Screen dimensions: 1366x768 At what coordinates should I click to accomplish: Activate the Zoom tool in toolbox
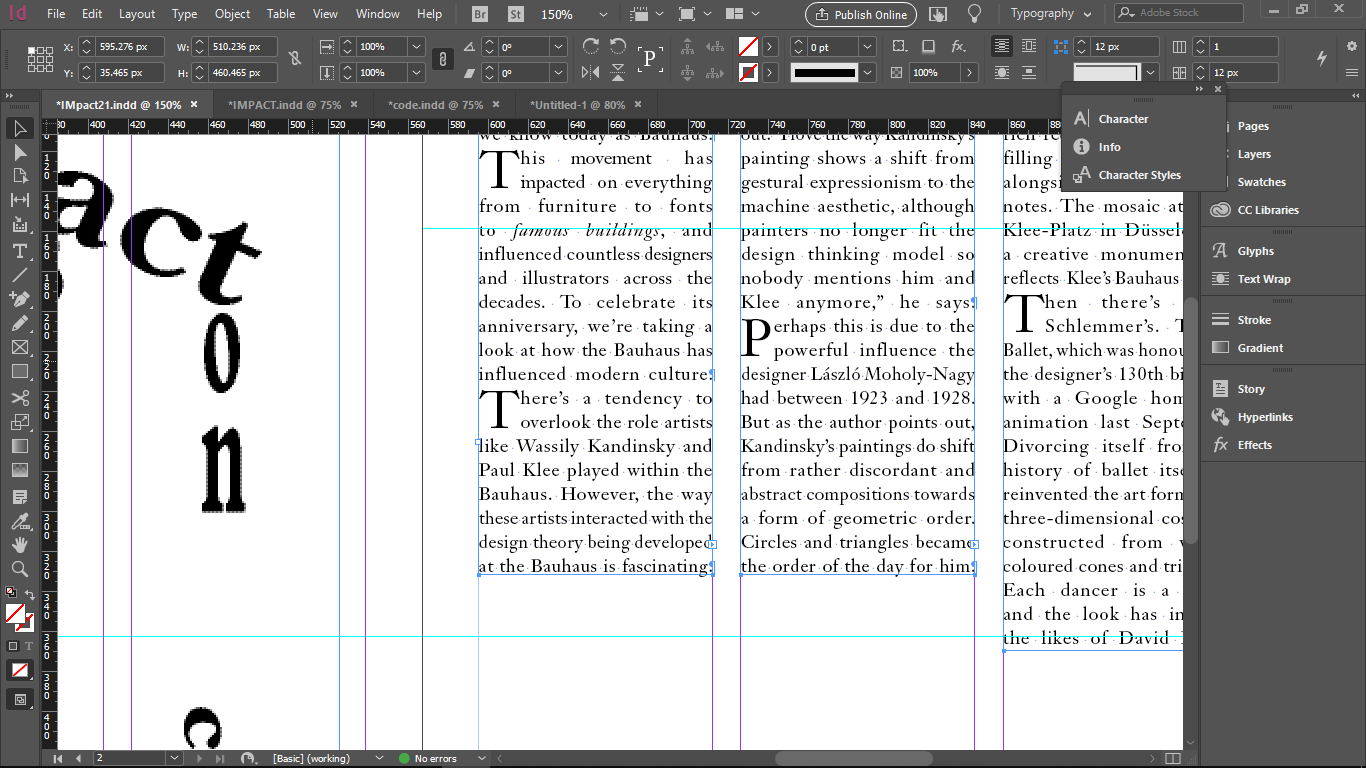(x=19, y=569)
